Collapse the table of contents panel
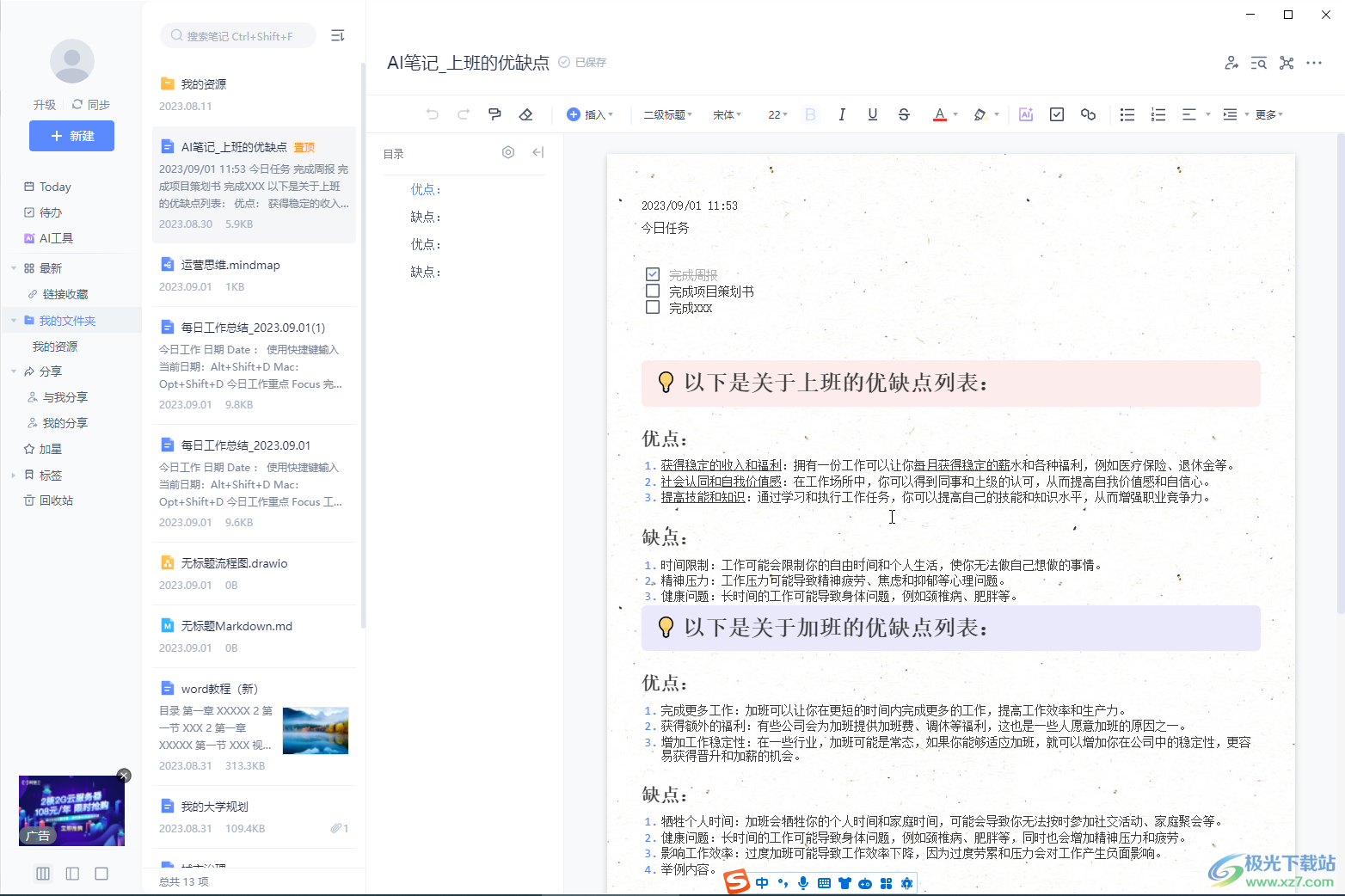The width and height of the screenshot is (1345, 896). (538, 152)
